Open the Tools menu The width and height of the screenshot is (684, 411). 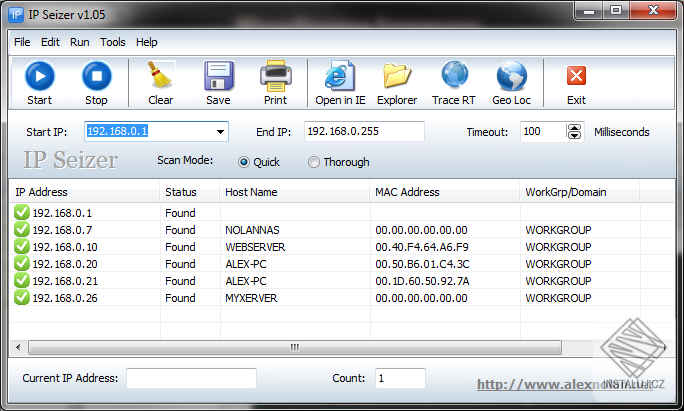point(113,42)
